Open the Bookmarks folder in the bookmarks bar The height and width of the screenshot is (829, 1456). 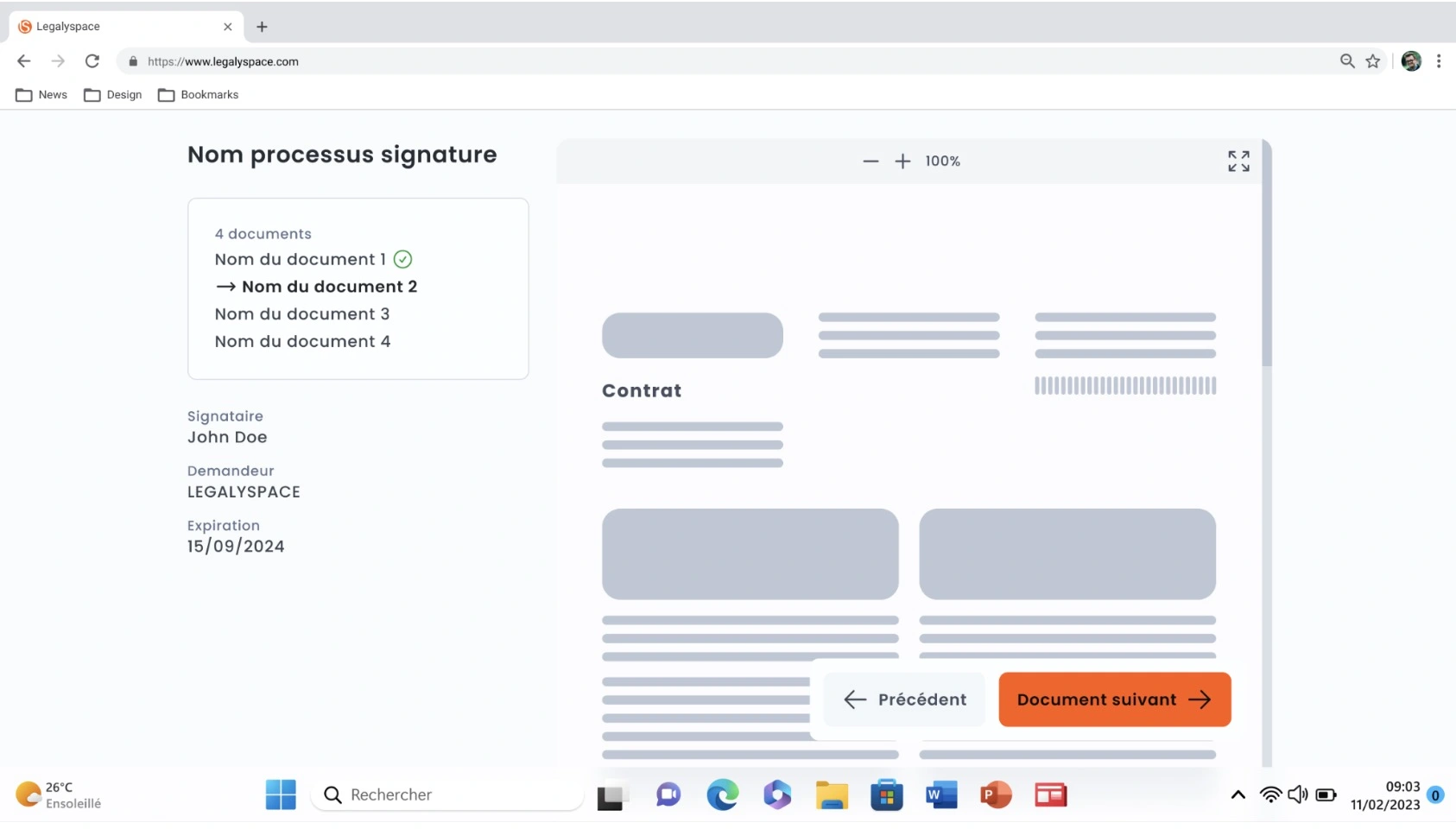coord(198,94)
